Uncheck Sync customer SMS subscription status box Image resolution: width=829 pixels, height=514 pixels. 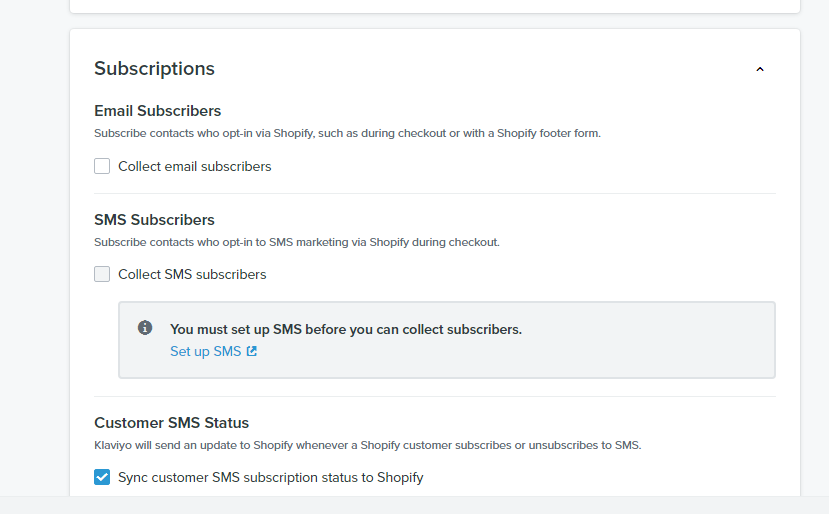[102, 477]
